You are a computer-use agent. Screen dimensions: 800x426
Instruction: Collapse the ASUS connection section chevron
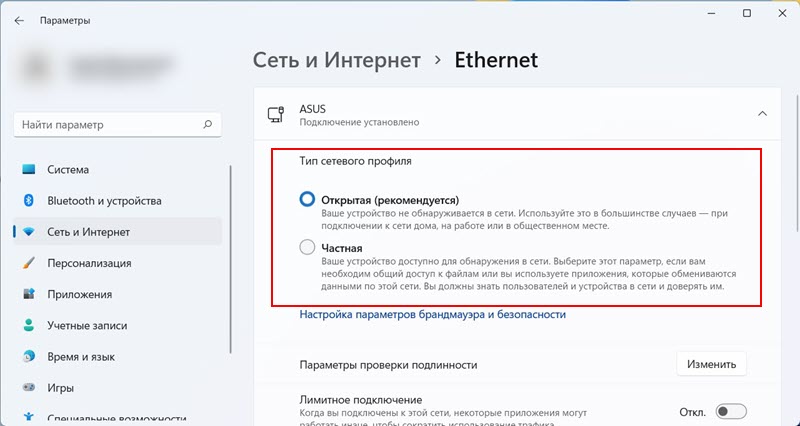point(762,114)
